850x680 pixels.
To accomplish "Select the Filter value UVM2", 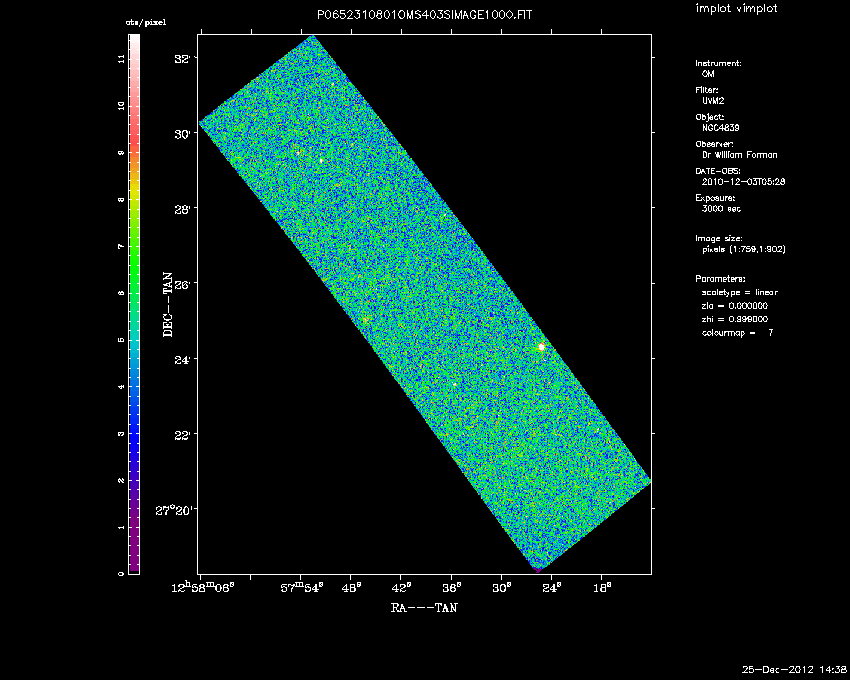I will [x=713, y=101].
